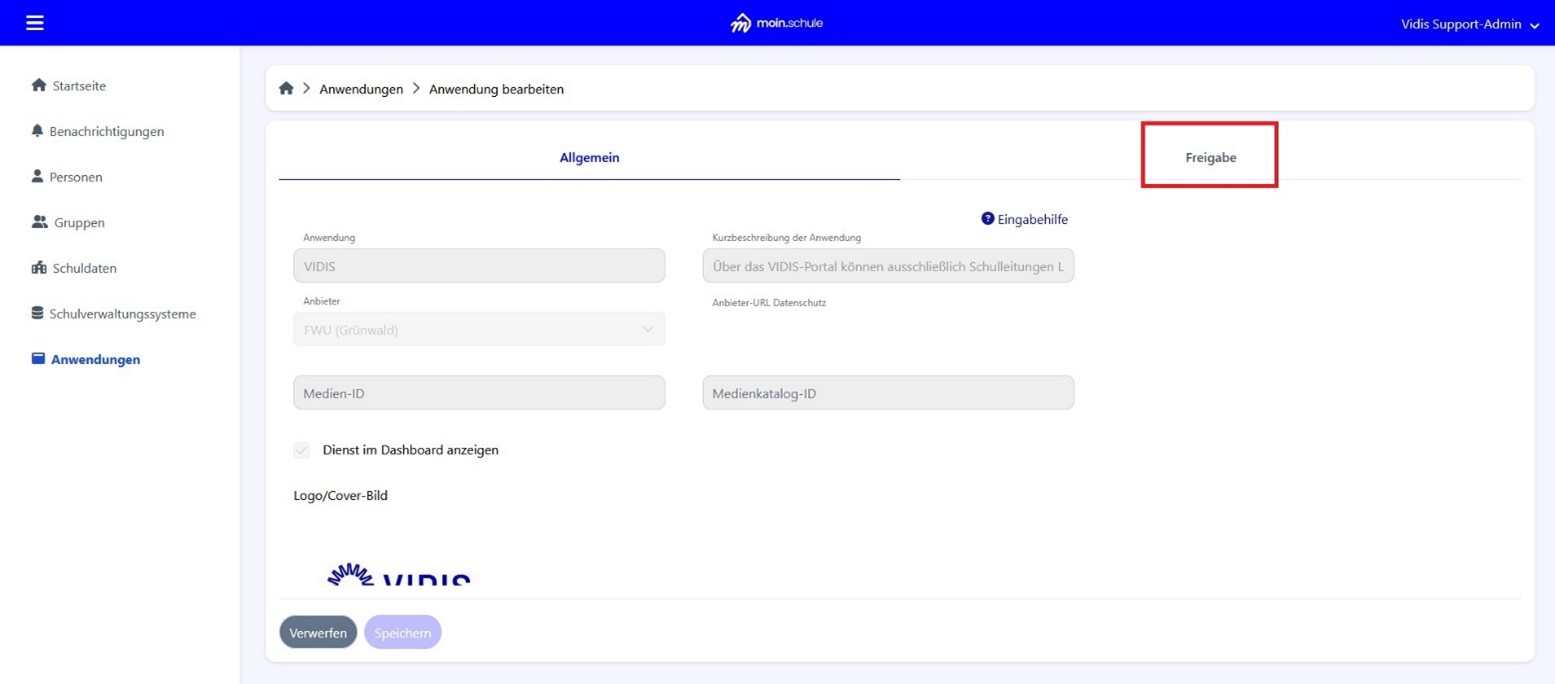Click the Medienkatalog-ID input field
The height and width of the screenshot is (684, 1555).
coord(888,393)
